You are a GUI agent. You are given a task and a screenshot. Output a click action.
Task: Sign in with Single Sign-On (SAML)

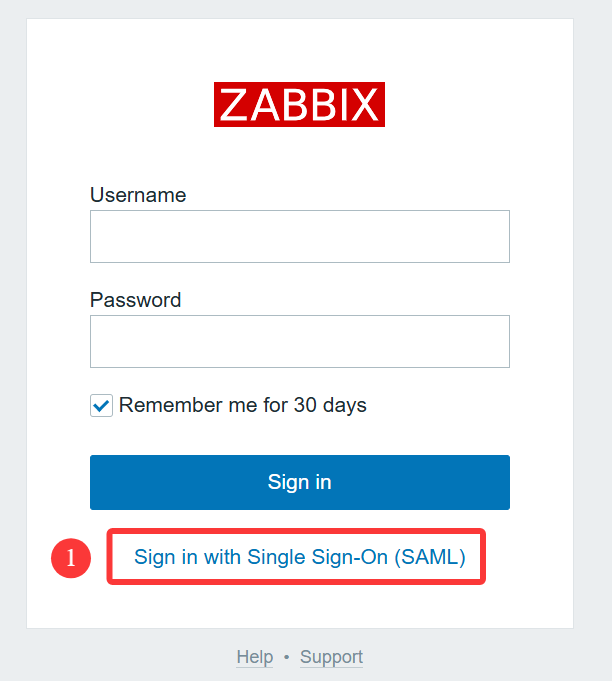click(x=299, y=558)
